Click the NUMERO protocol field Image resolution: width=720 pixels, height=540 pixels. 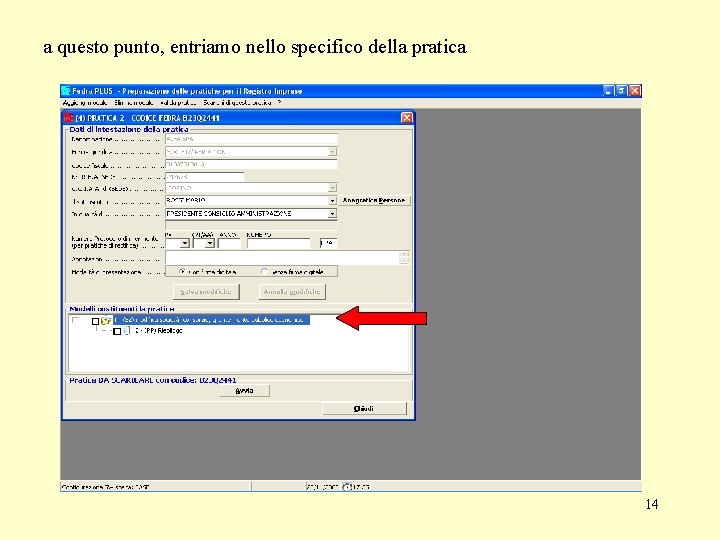(279, 243)
